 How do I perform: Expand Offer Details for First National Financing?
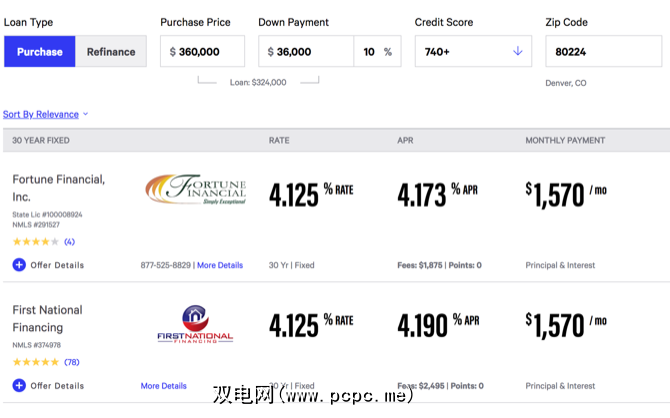click(x=48, y=386)
